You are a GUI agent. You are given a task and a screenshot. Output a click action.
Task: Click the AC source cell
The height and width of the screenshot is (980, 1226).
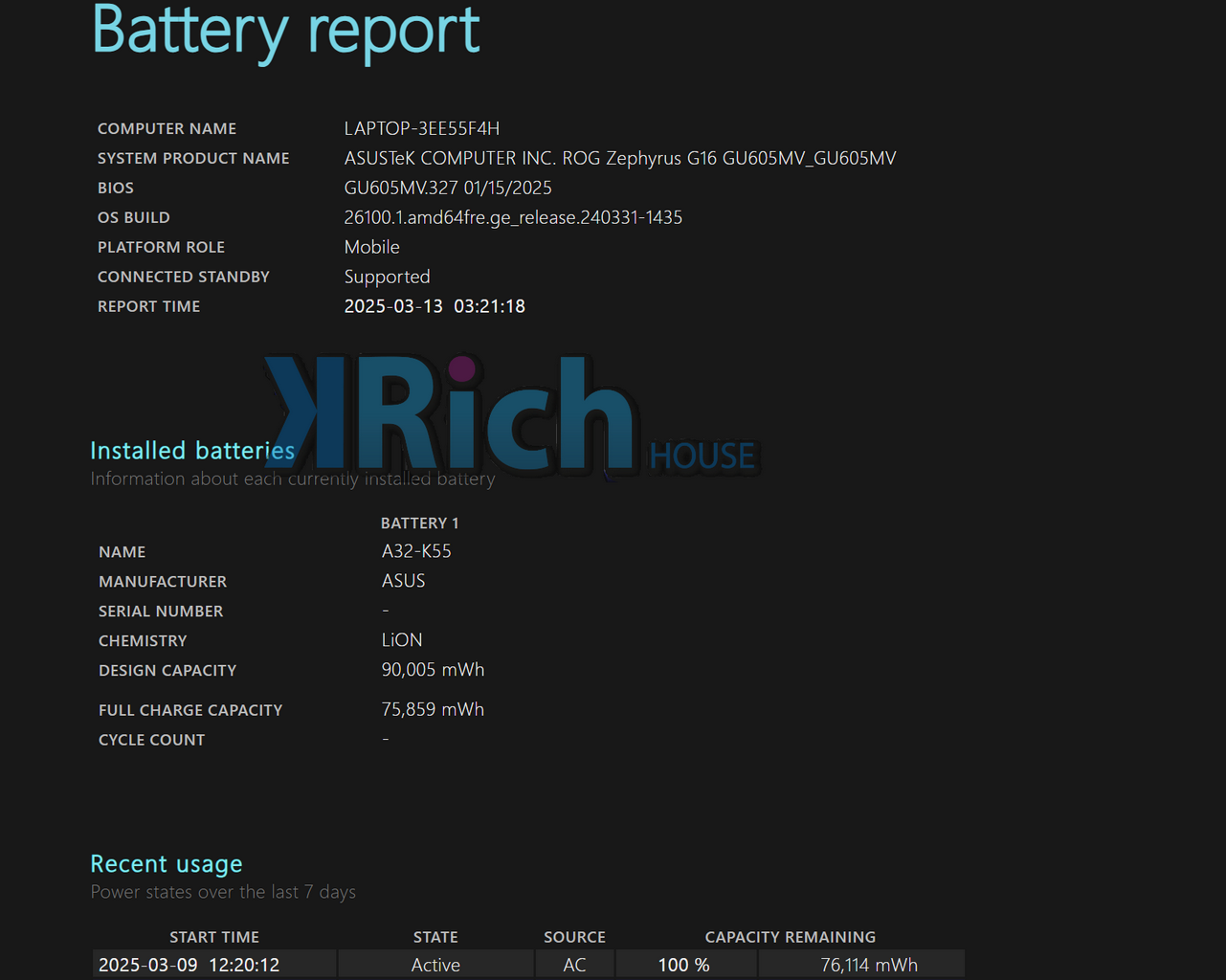click(574, 965)
